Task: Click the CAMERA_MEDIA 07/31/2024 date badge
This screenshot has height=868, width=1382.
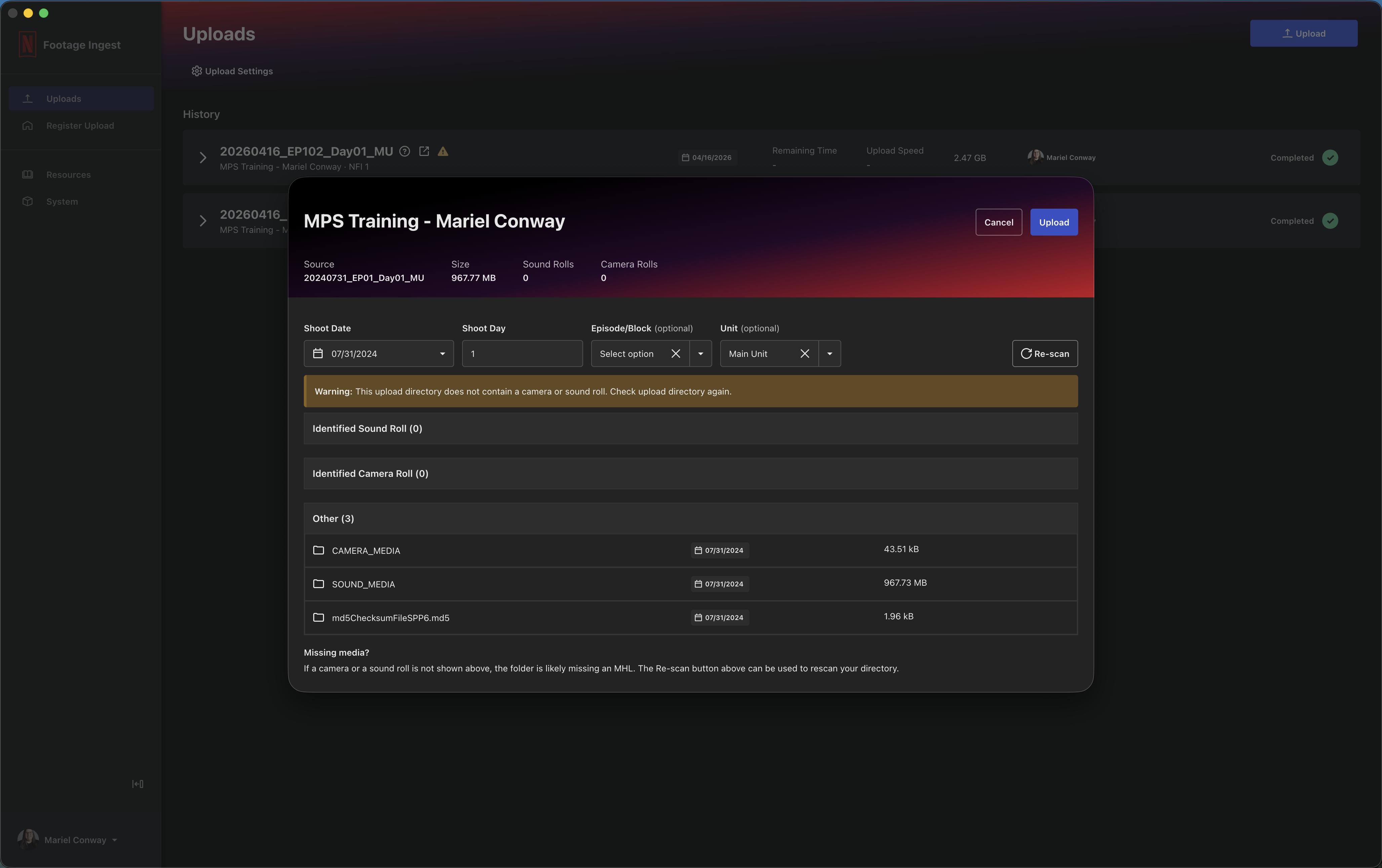Action: point(720,550)
